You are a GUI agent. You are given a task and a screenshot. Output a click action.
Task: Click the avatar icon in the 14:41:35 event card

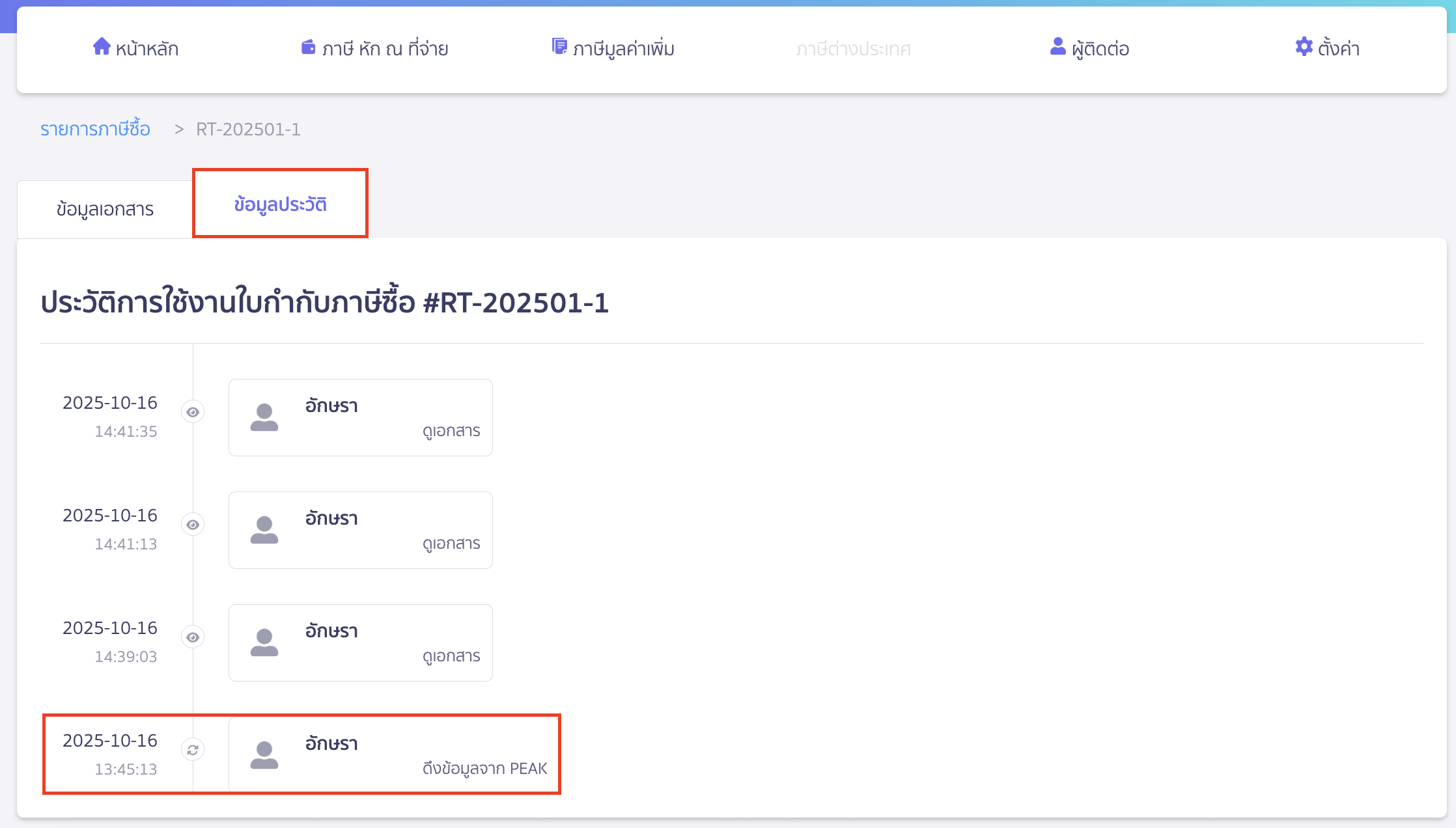pyautogui.click(x=265, y=417)
